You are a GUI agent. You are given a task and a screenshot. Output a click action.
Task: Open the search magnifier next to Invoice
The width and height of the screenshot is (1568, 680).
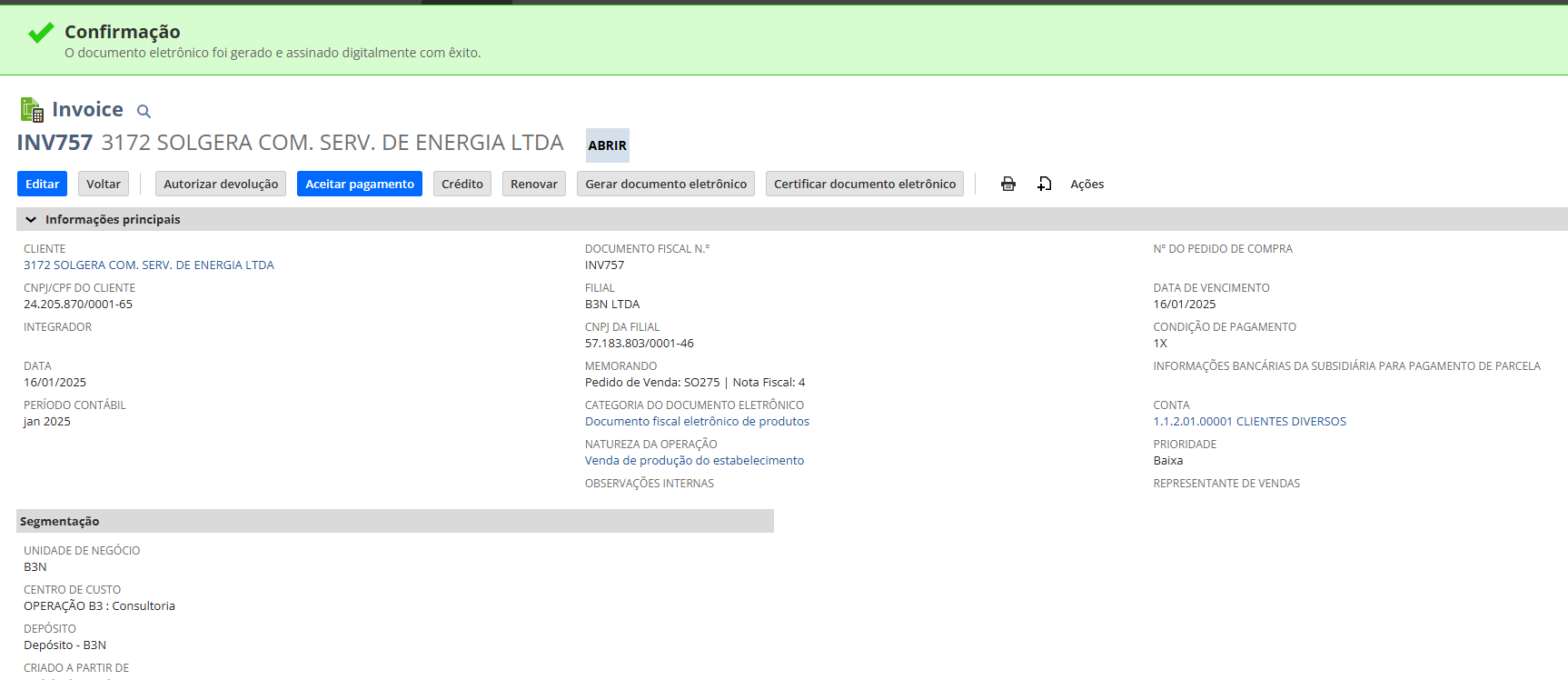144,111
